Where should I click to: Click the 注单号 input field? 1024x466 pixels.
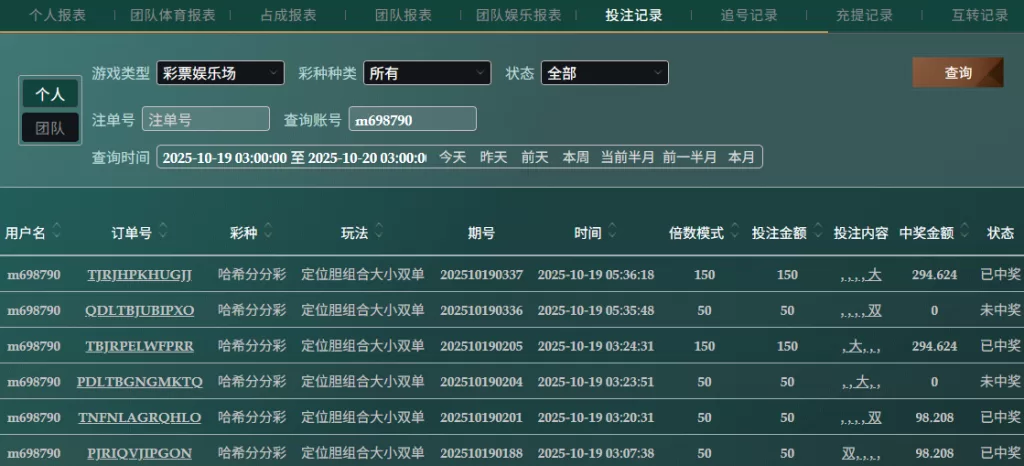pyautogui.click(x=206, y=119)
